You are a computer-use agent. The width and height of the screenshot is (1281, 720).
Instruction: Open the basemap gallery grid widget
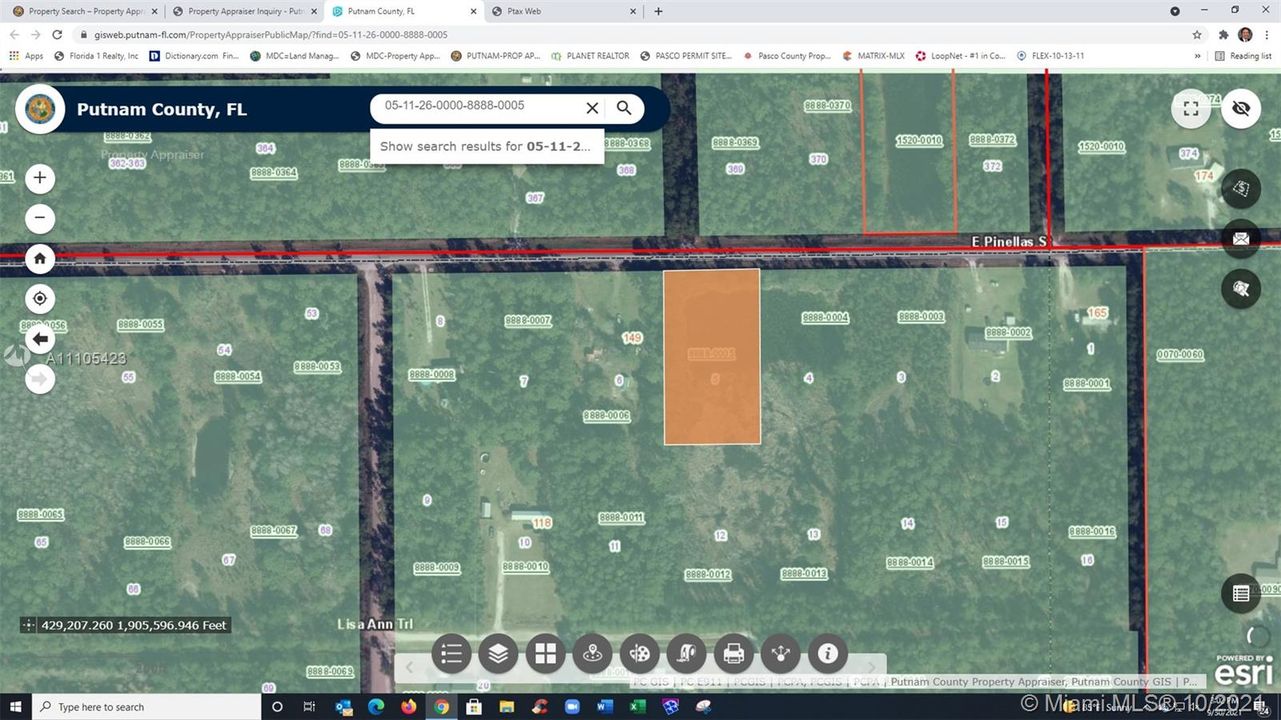click(545, 654)
